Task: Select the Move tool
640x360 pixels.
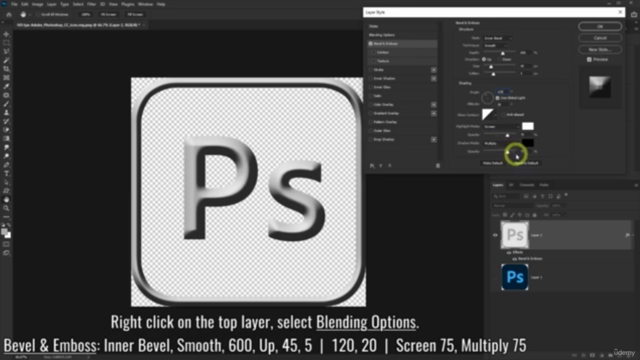Action: 6,34
